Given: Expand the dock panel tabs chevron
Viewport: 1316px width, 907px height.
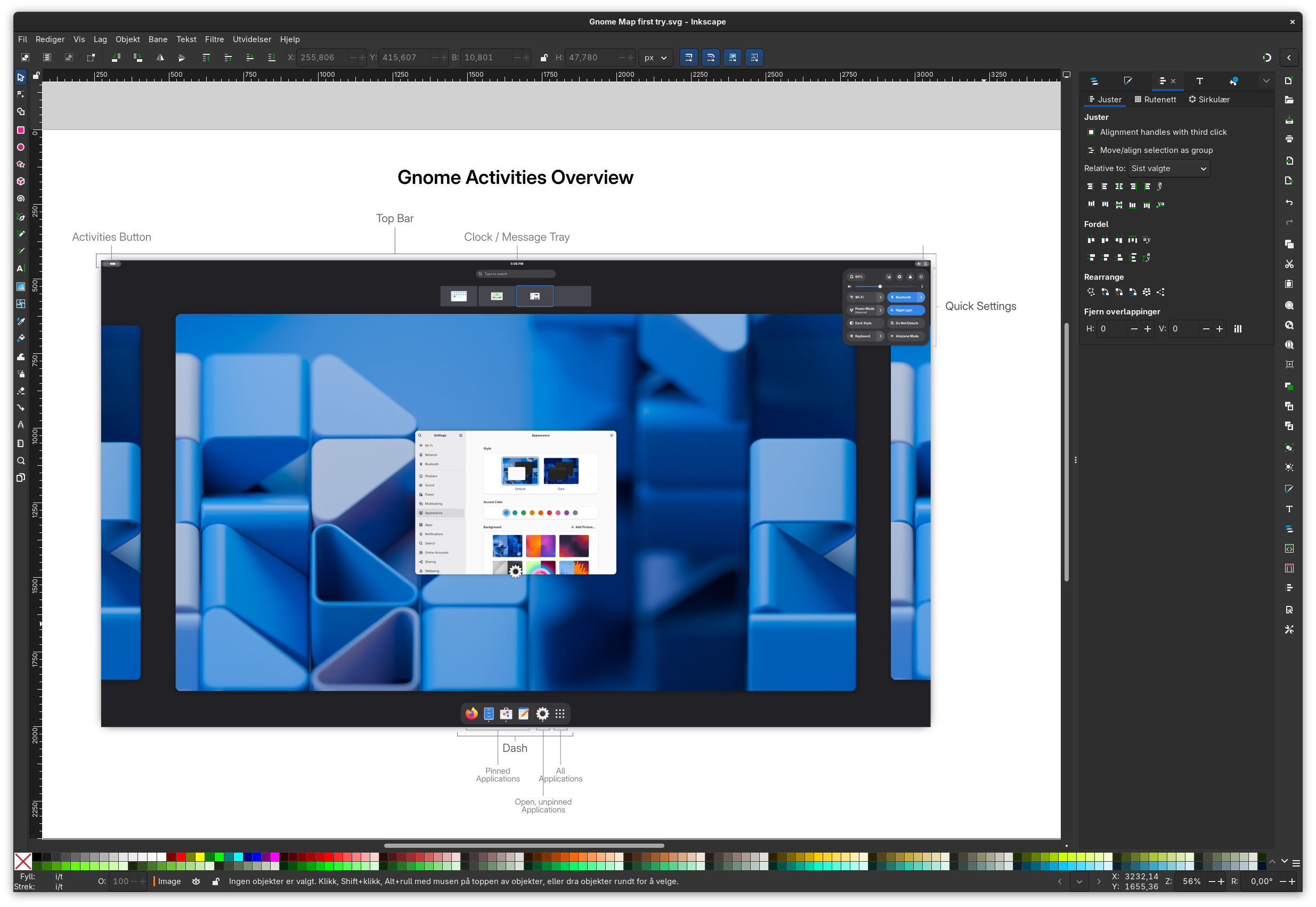Looking at the screenshot, I should [x=1266, y=80].
